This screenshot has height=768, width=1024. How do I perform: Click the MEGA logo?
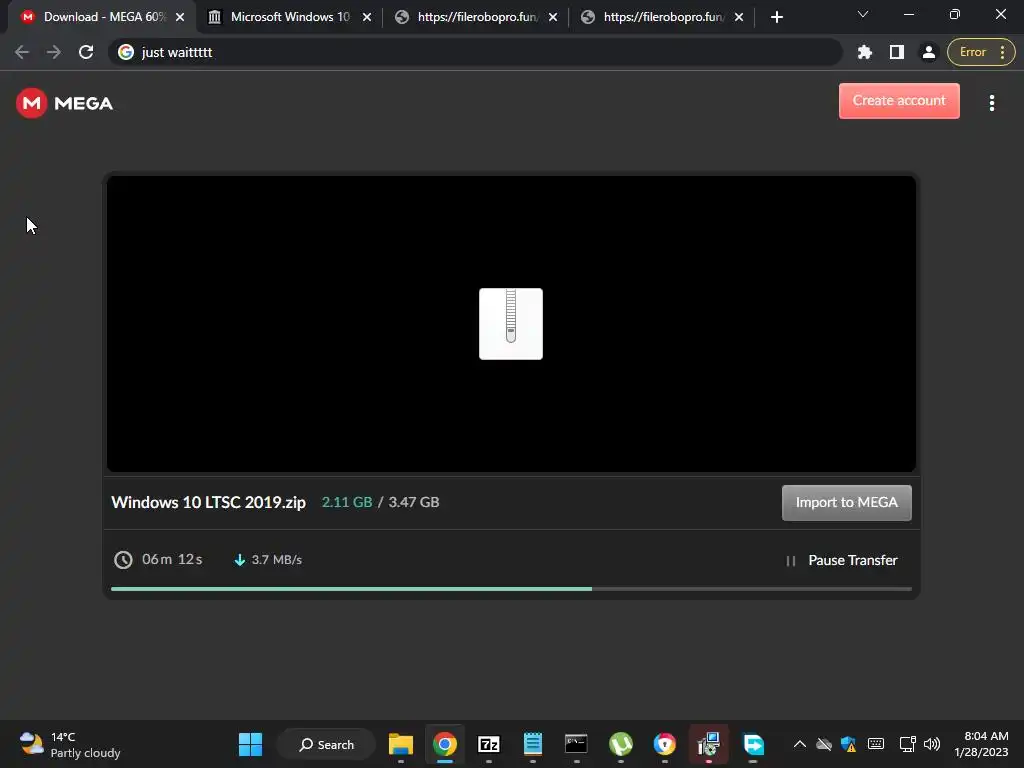coord(64,103)
